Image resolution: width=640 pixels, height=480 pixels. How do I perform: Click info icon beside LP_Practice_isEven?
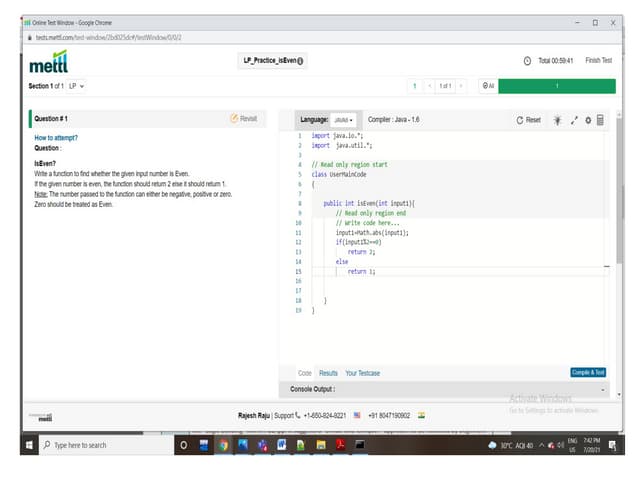[301, 61]
